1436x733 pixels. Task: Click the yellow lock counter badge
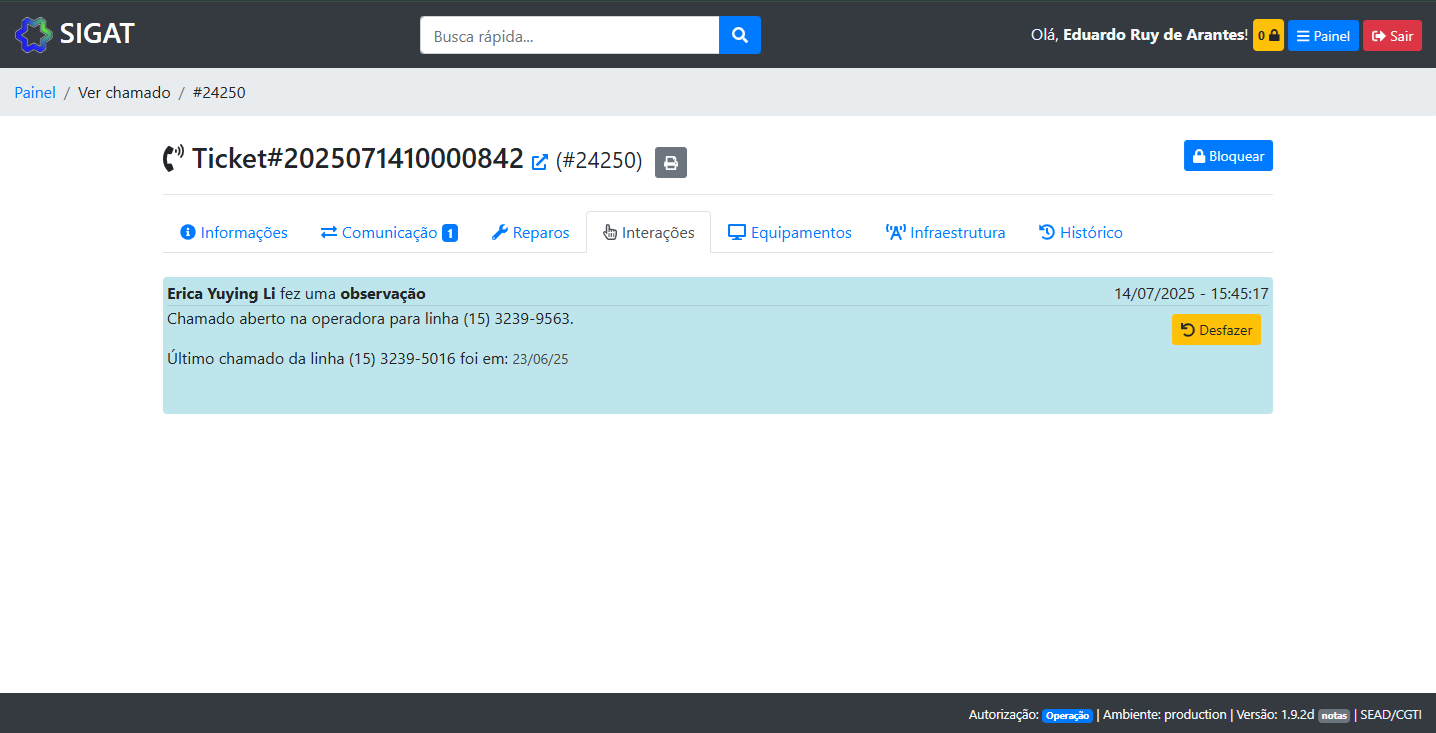(x=1268, y=36)
